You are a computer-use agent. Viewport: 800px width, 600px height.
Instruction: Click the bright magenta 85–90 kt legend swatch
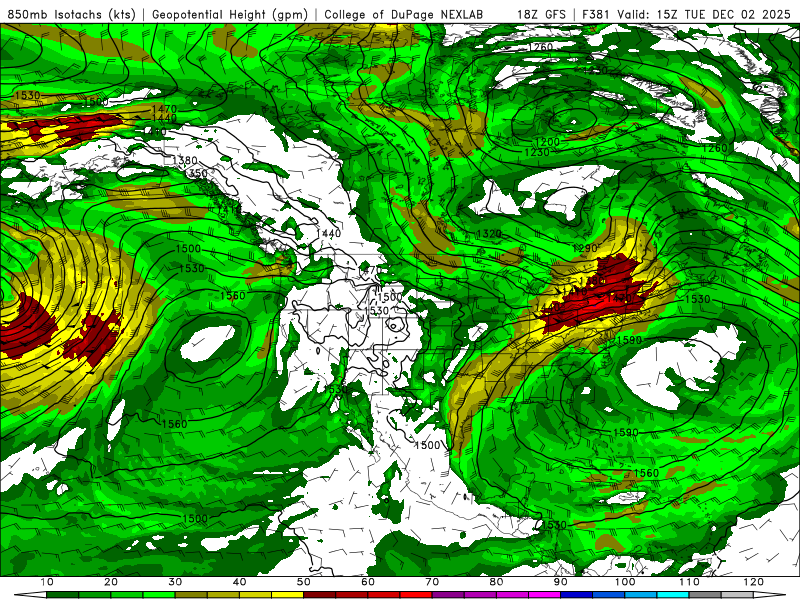(544, 595)
